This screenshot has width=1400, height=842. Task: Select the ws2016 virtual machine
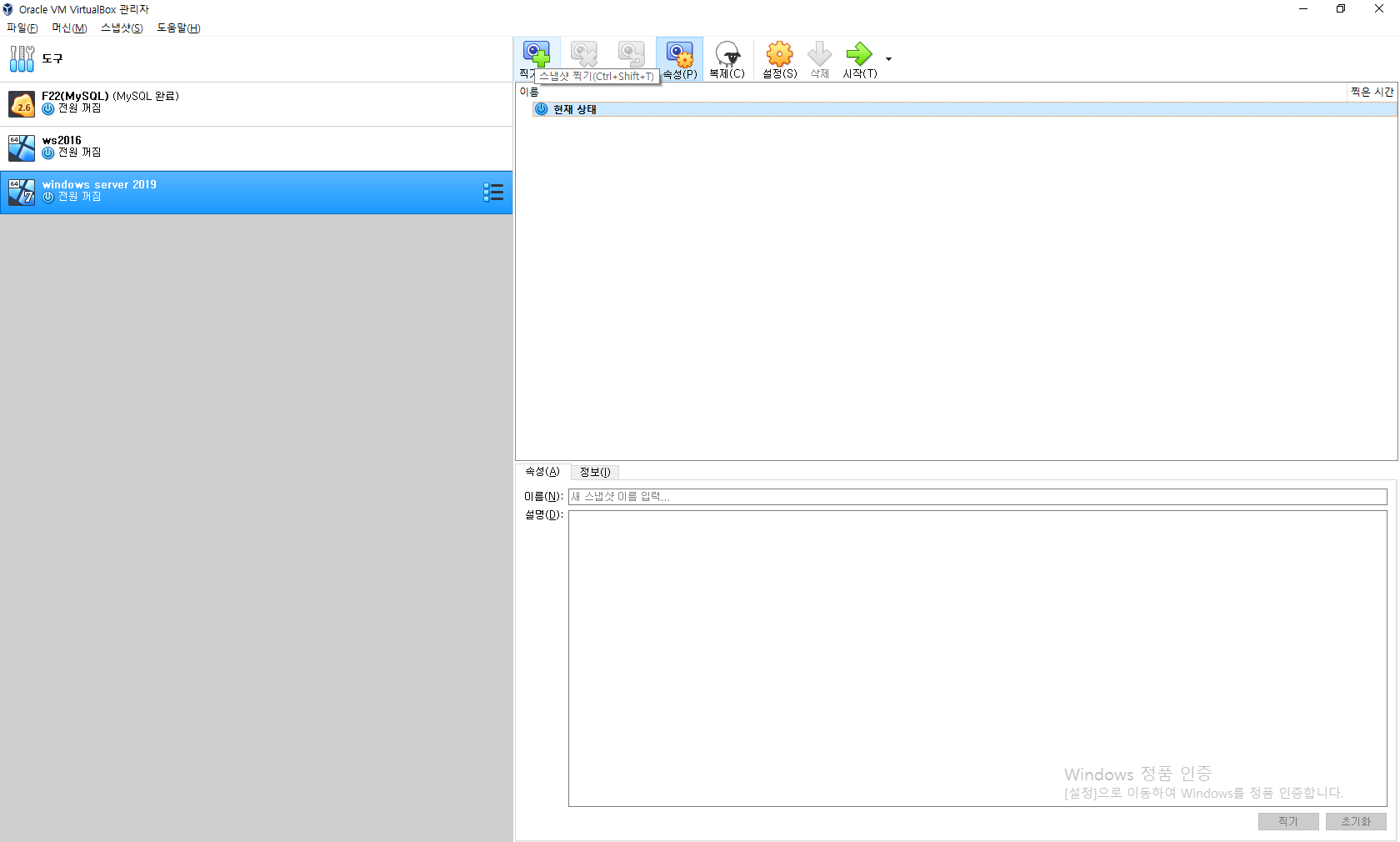(x=257, y=148)
